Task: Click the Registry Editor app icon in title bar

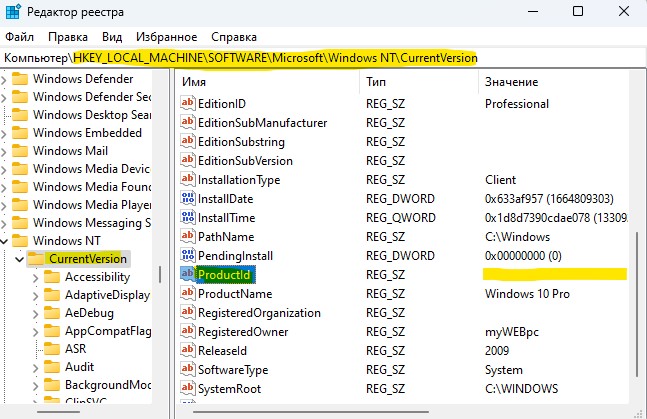Action: (13, 12)
